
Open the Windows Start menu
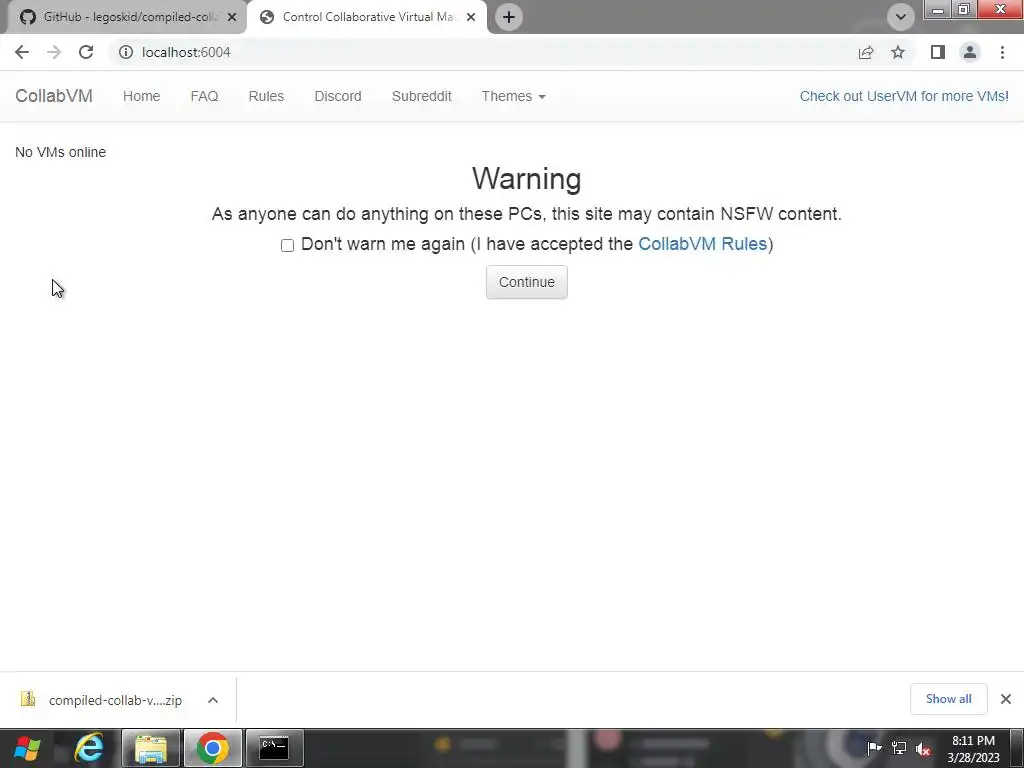(27, 748)
